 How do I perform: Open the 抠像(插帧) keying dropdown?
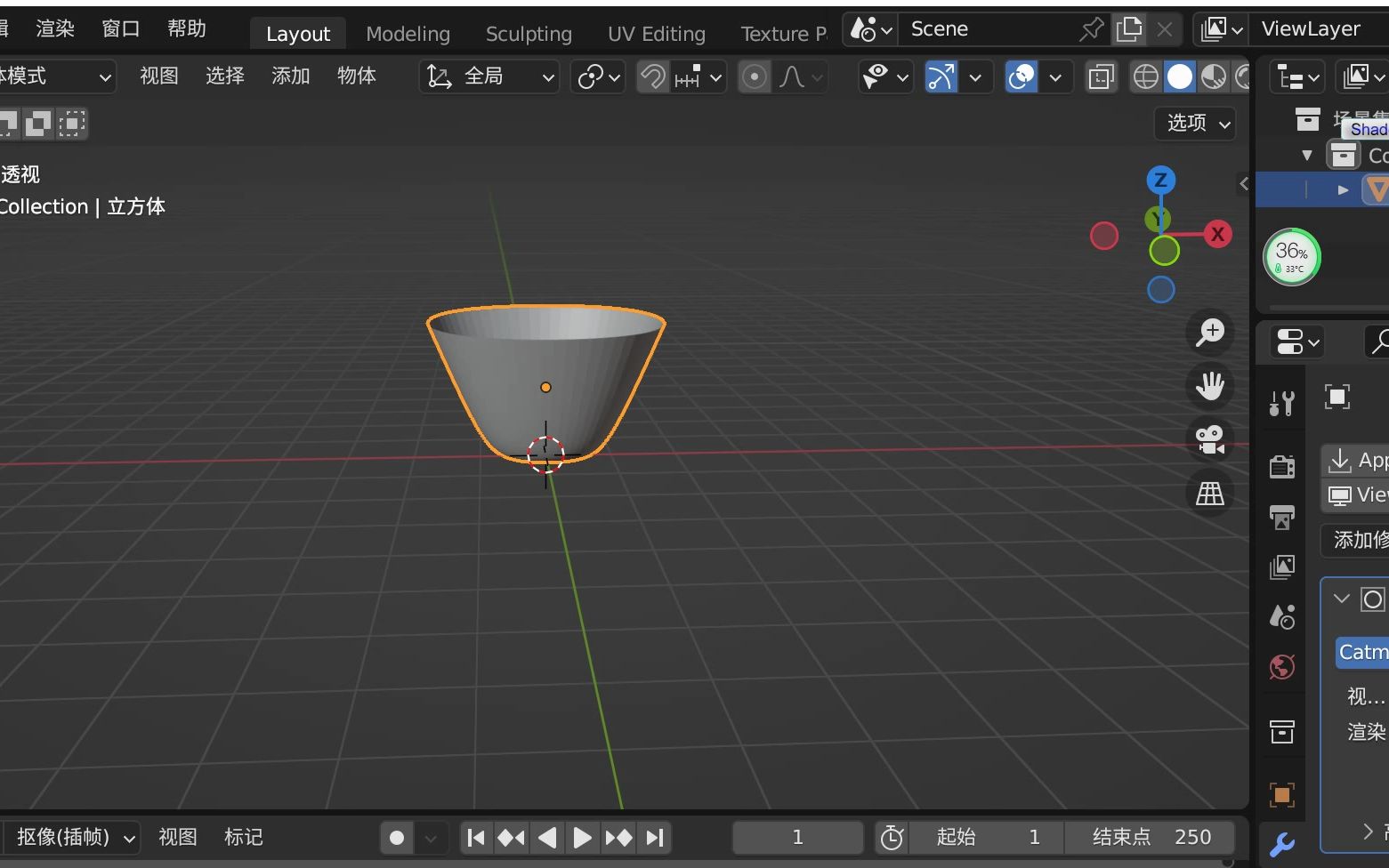71,837
